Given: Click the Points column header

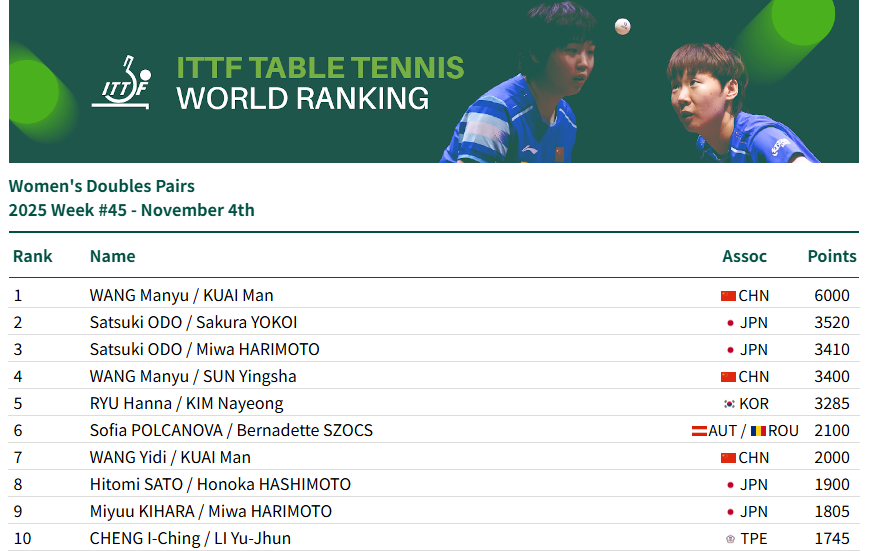Looking at the screenshot, I should coord(831,256).
